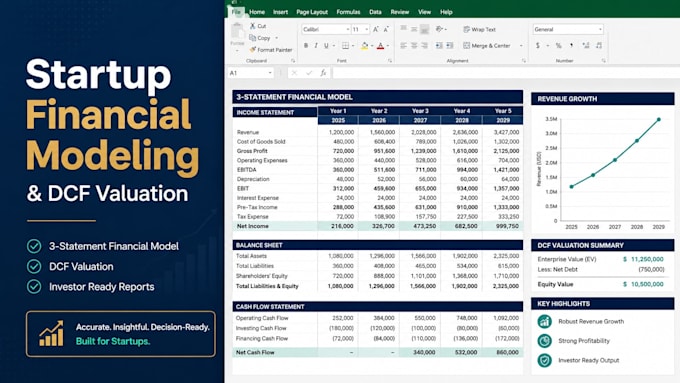The image size is (680, 383).
Task: Toggle Bold formatting
Action: tap(306, 46)
